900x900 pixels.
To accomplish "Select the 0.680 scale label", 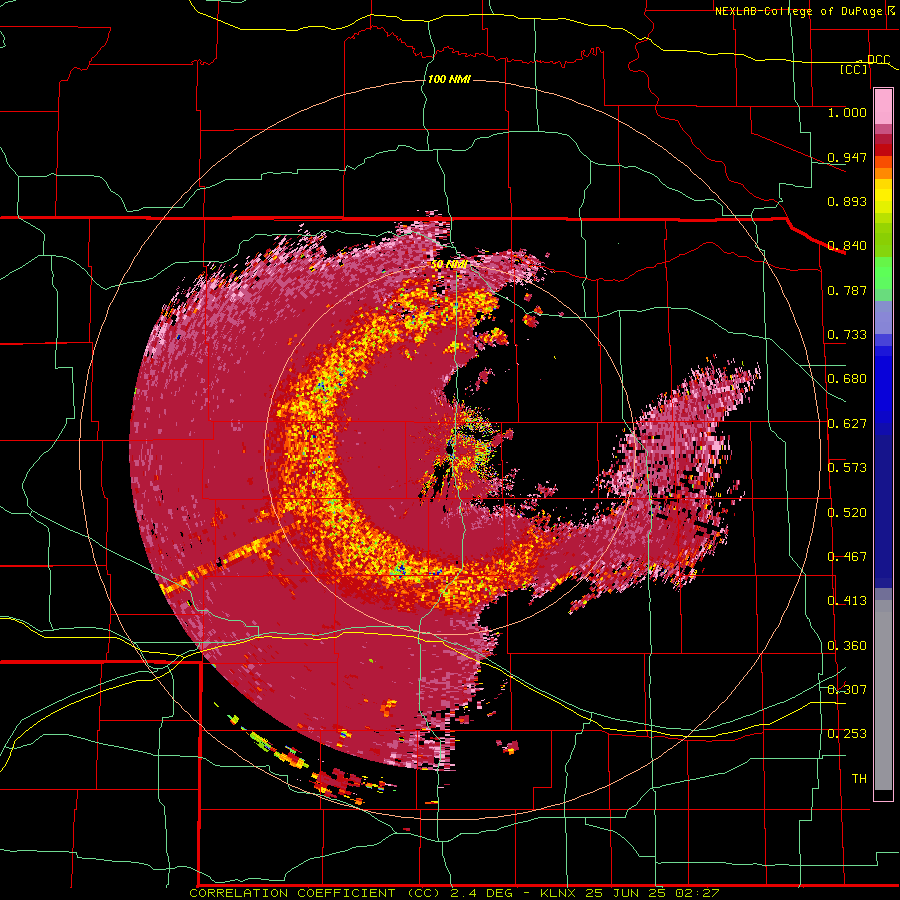I will (x=847, y=379).
